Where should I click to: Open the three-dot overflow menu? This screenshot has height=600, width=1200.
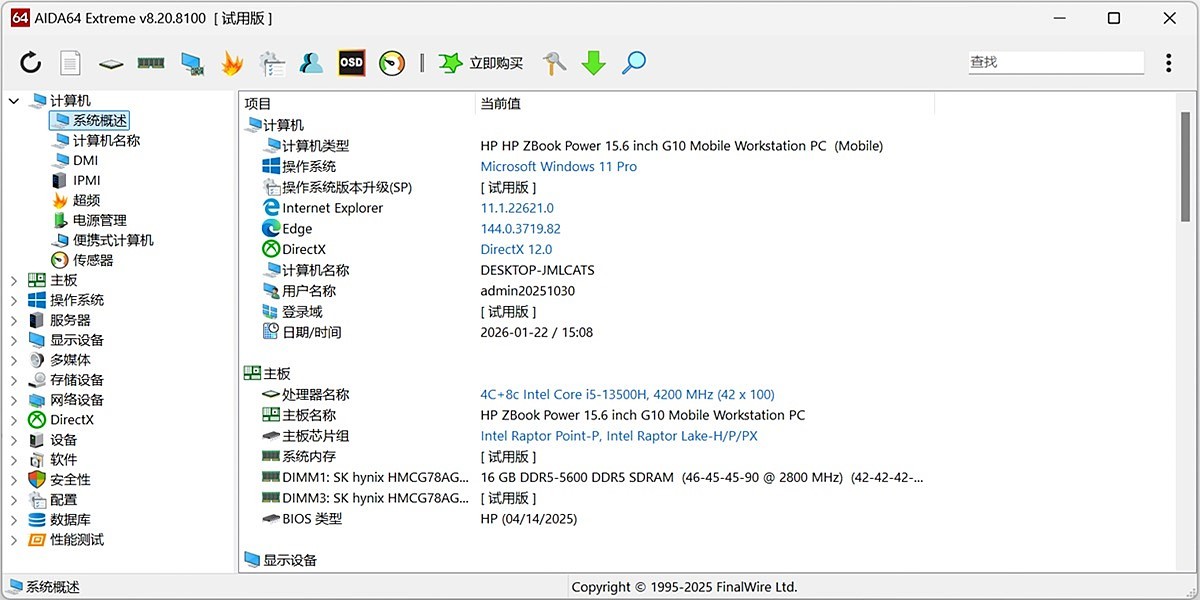1168,62
